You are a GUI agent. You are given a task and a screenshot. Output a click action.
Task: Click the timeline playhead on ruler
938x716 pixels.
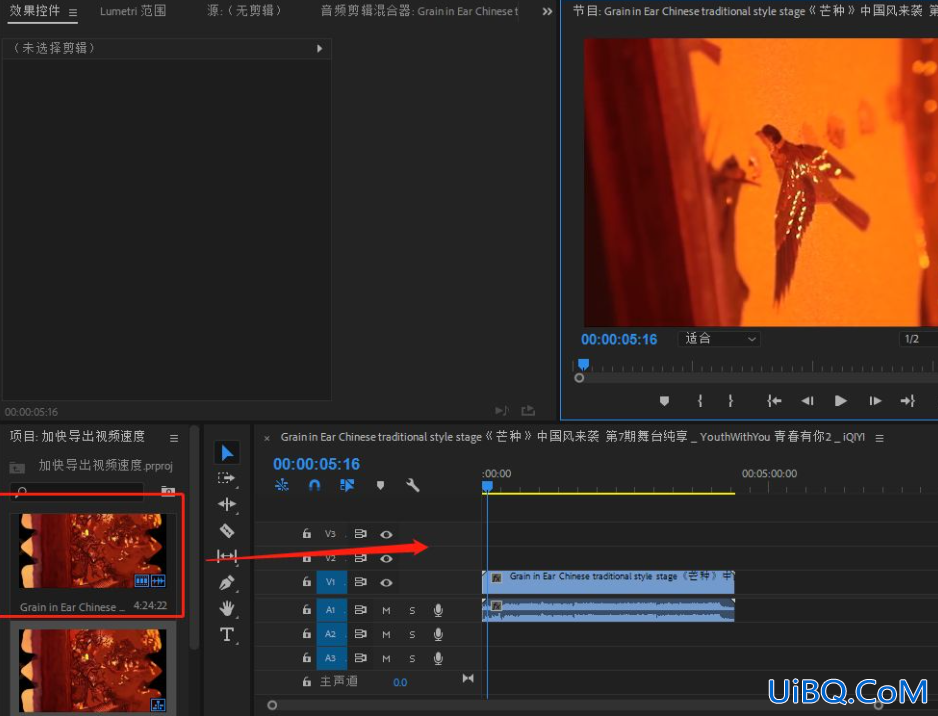click(488, 487)
